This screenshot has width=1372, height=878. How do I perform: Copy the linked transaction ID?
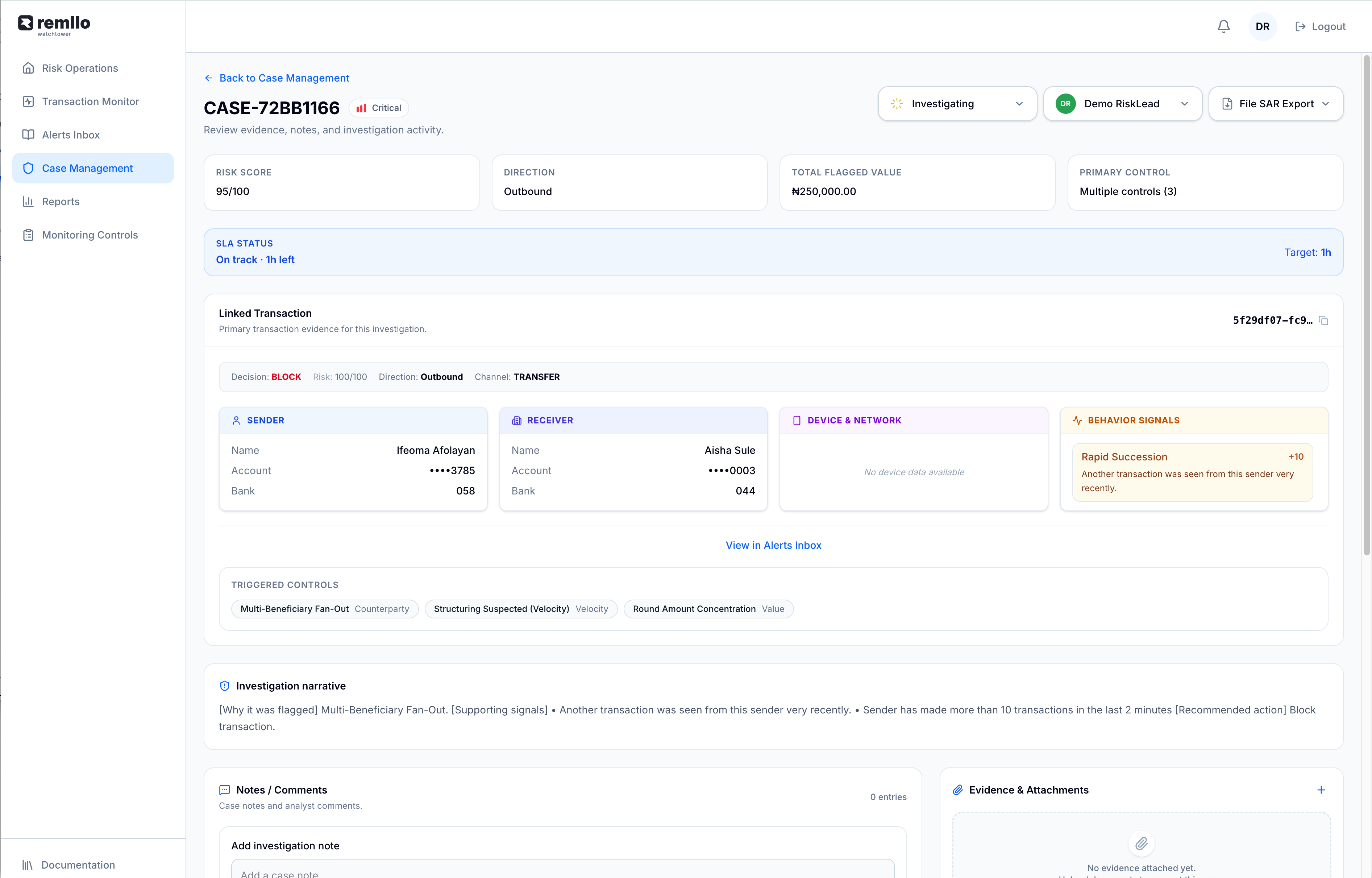point(1323,320)
